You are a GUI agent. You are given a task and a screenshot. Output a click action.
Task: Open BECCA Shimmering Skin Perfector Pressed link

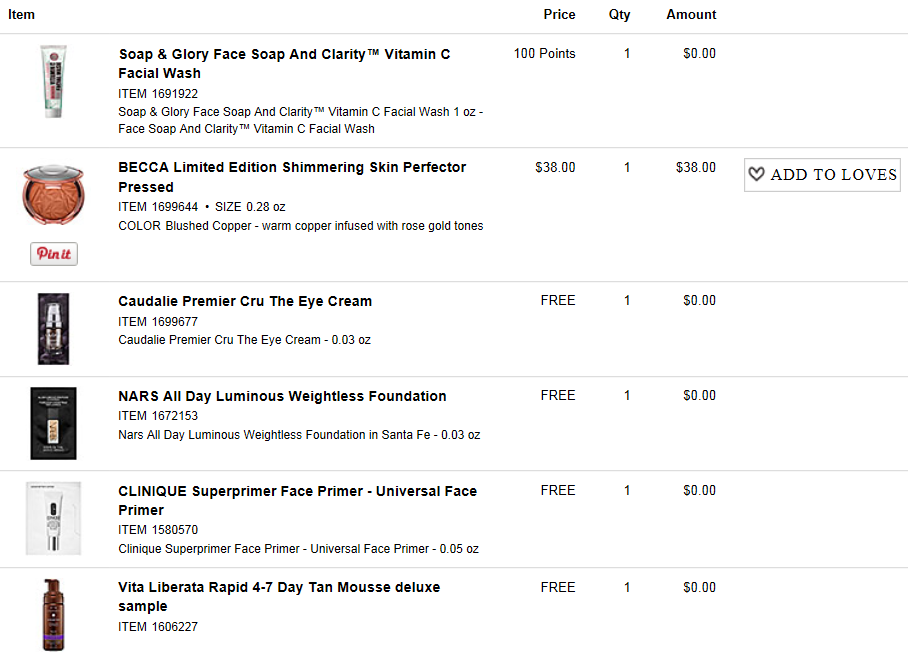pyautogui.click(x=292, y=177)
